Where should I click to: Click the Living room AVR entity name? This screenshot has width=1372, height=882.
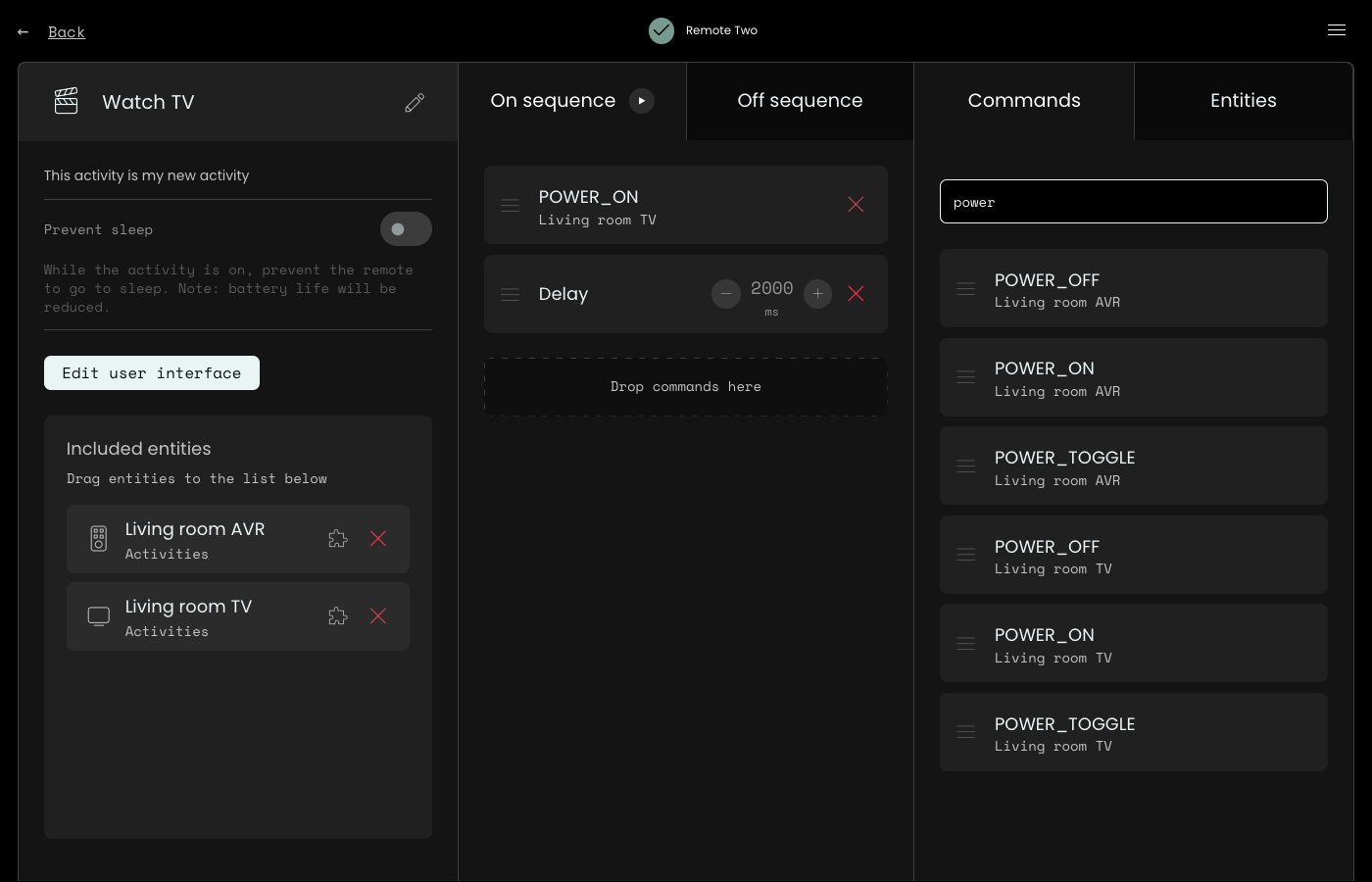(x=195, y=529)
